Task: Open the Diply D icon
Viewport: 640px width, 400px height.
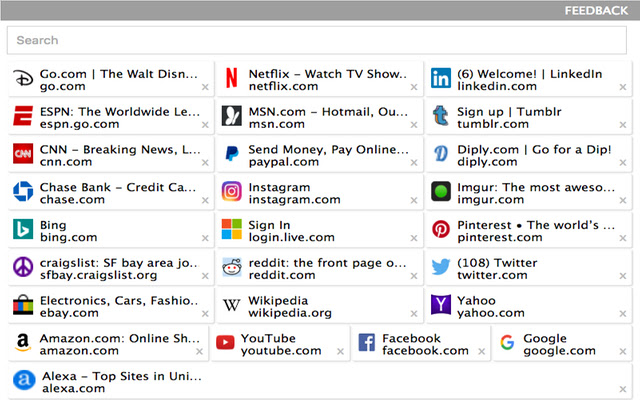Action: point(441,153)
